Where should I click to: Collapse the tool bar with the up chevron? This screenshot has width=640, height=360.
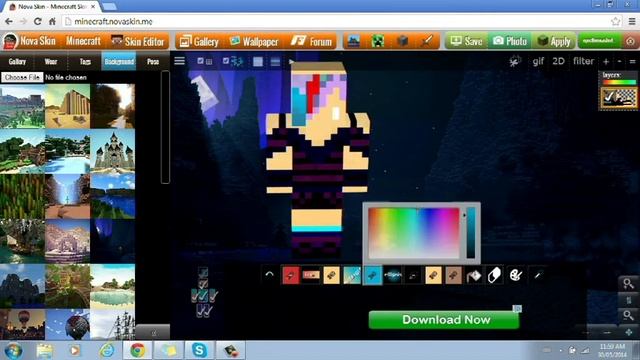269,275
